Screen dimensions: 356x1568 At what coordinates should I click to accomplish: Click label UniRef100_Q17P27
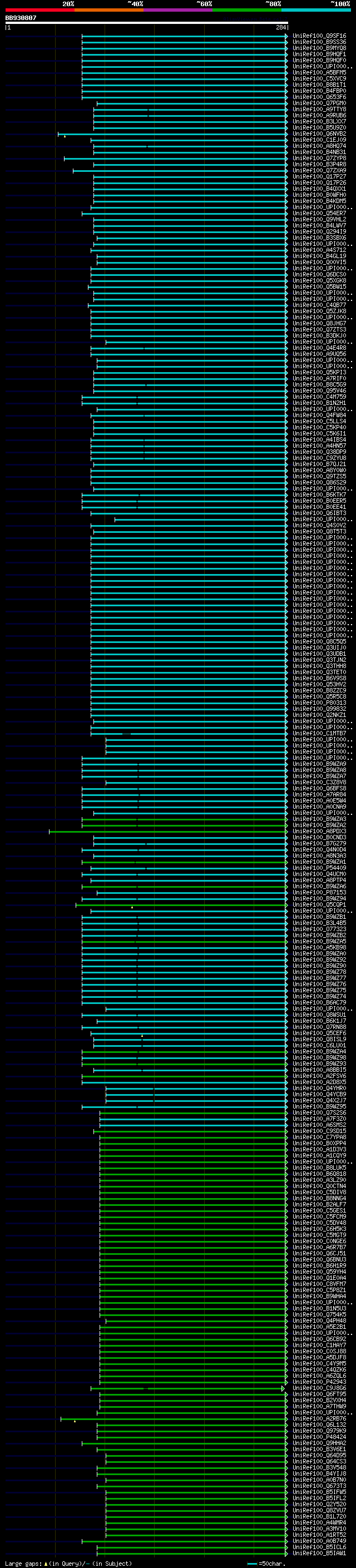(319, 176)
